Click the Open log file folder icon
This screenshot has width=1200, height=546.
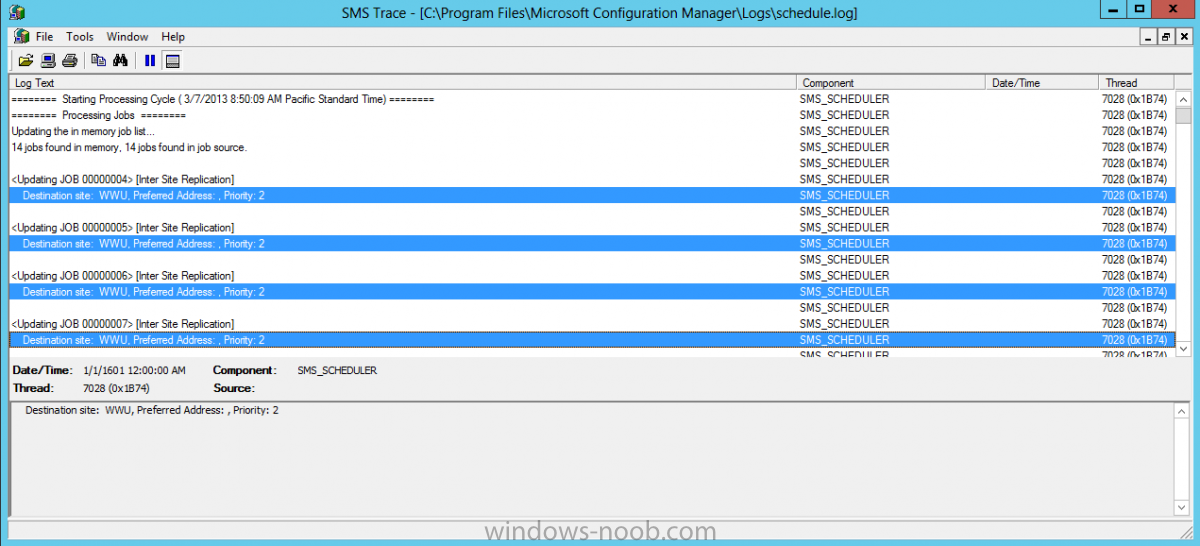26,60
